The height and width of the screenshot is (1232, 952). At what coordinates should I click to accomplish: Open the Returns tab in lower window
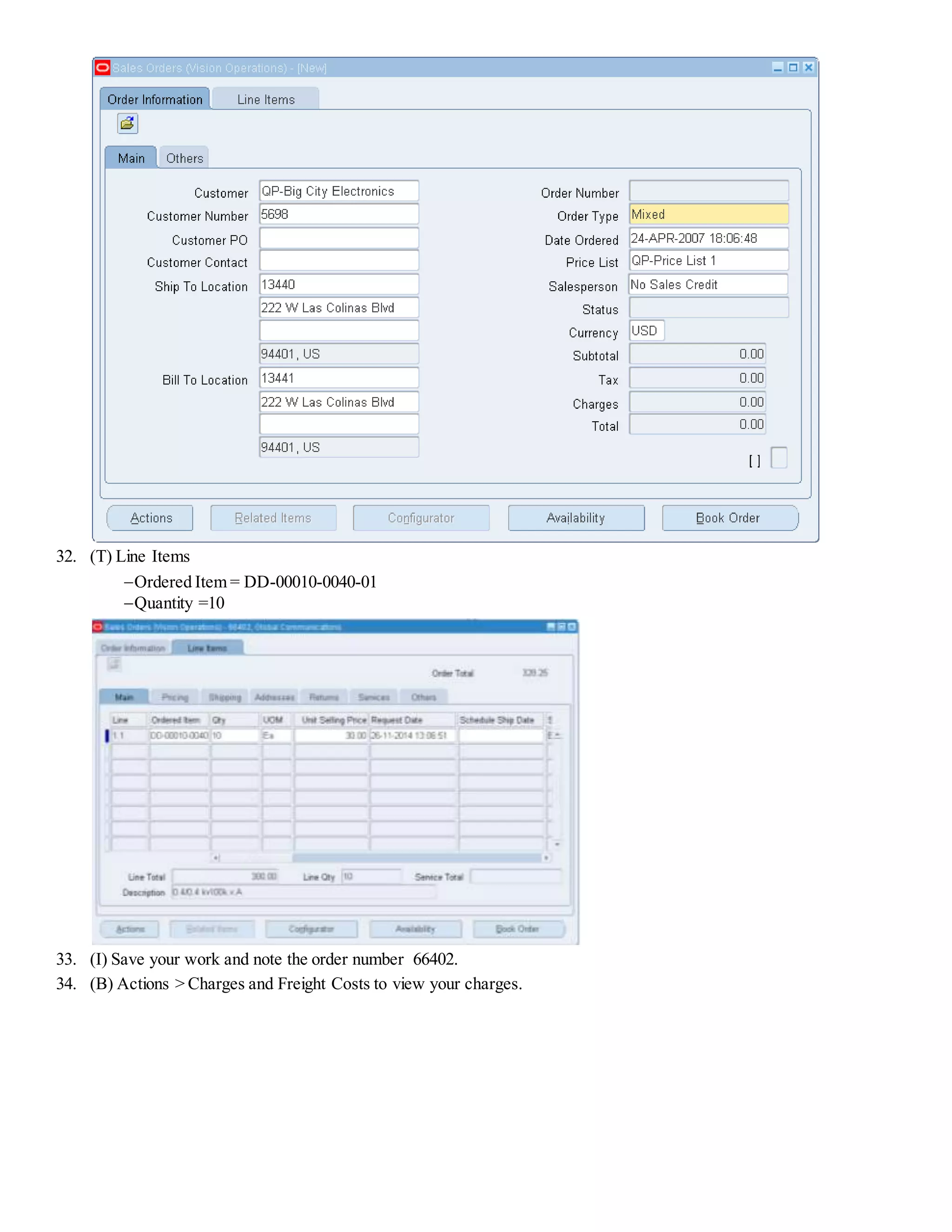[x=324, y=697]
